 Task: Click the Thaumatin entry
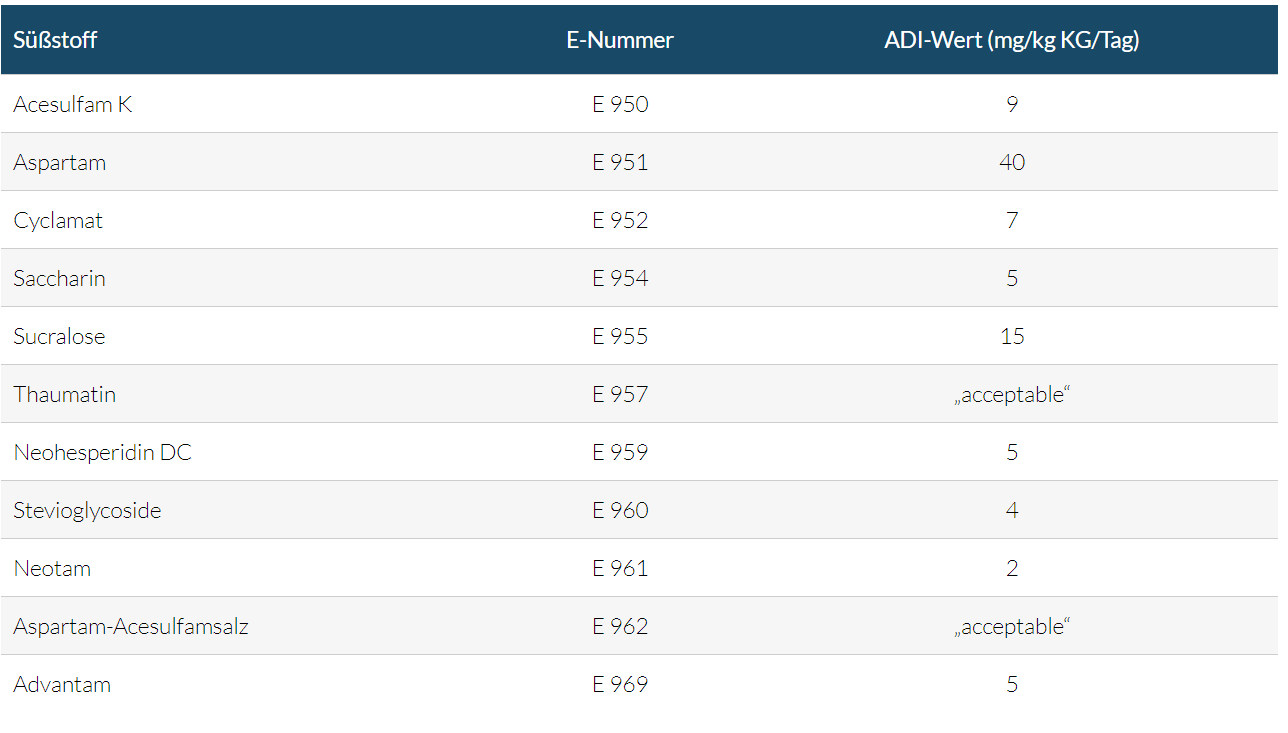64,394
